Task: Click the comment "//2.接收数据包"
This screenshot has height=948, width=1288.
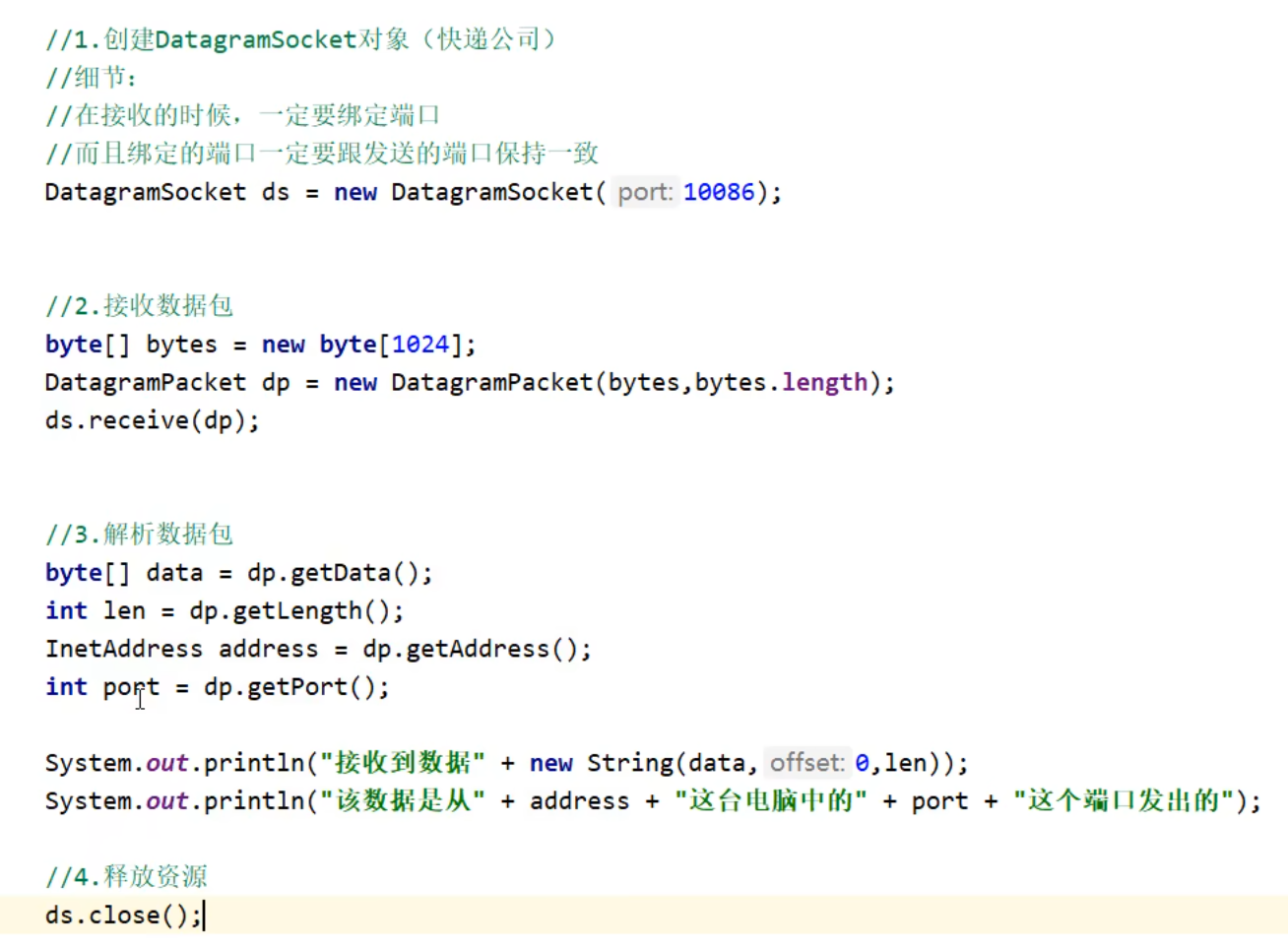Action: click(139, 306)
